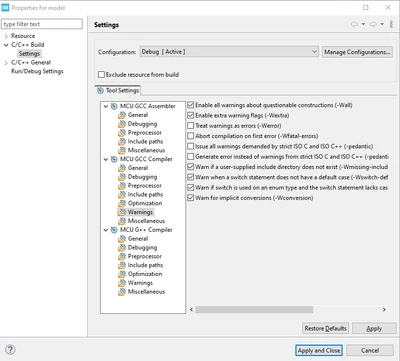
Task: Tick Exclude resource from build checkbox
Action: (x=101, y=75)
